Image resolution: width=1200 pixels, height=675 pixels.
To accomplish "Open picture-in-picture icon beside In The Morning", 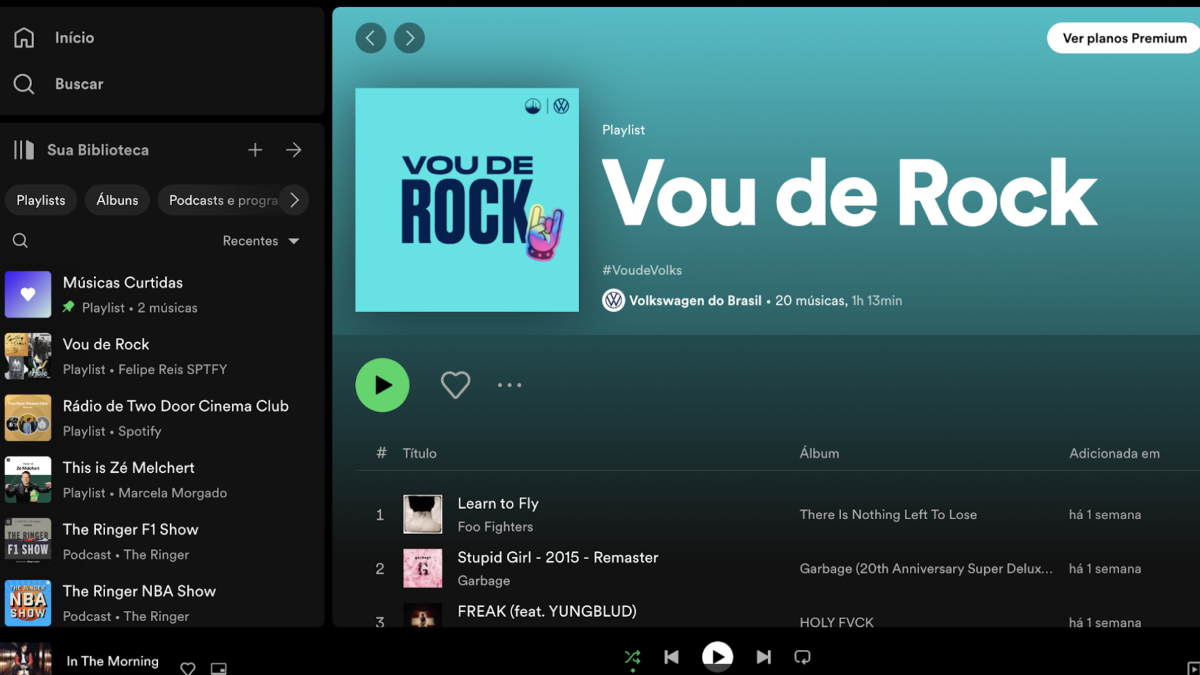I will click(219, 668).
